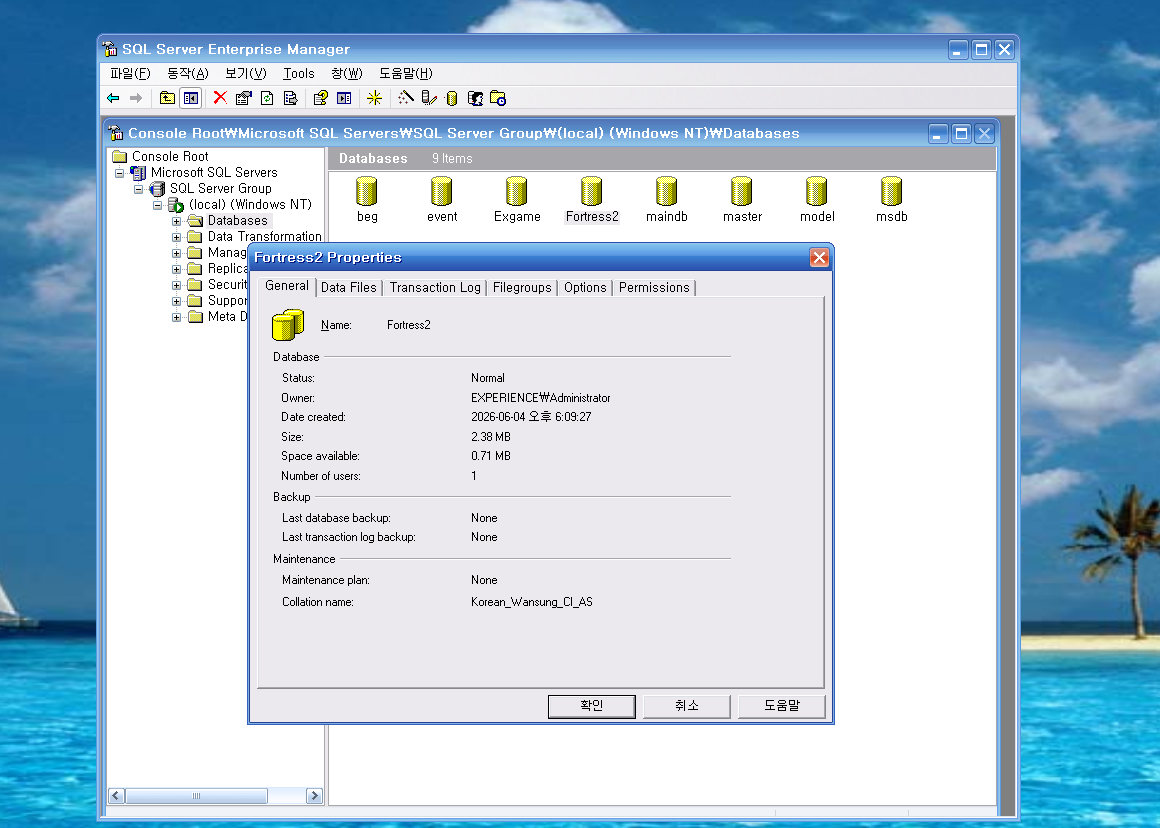Open the 도움말(H) menu
Image resolution: width=1160 pixels, height=828 pixels.
coord(405,73)
